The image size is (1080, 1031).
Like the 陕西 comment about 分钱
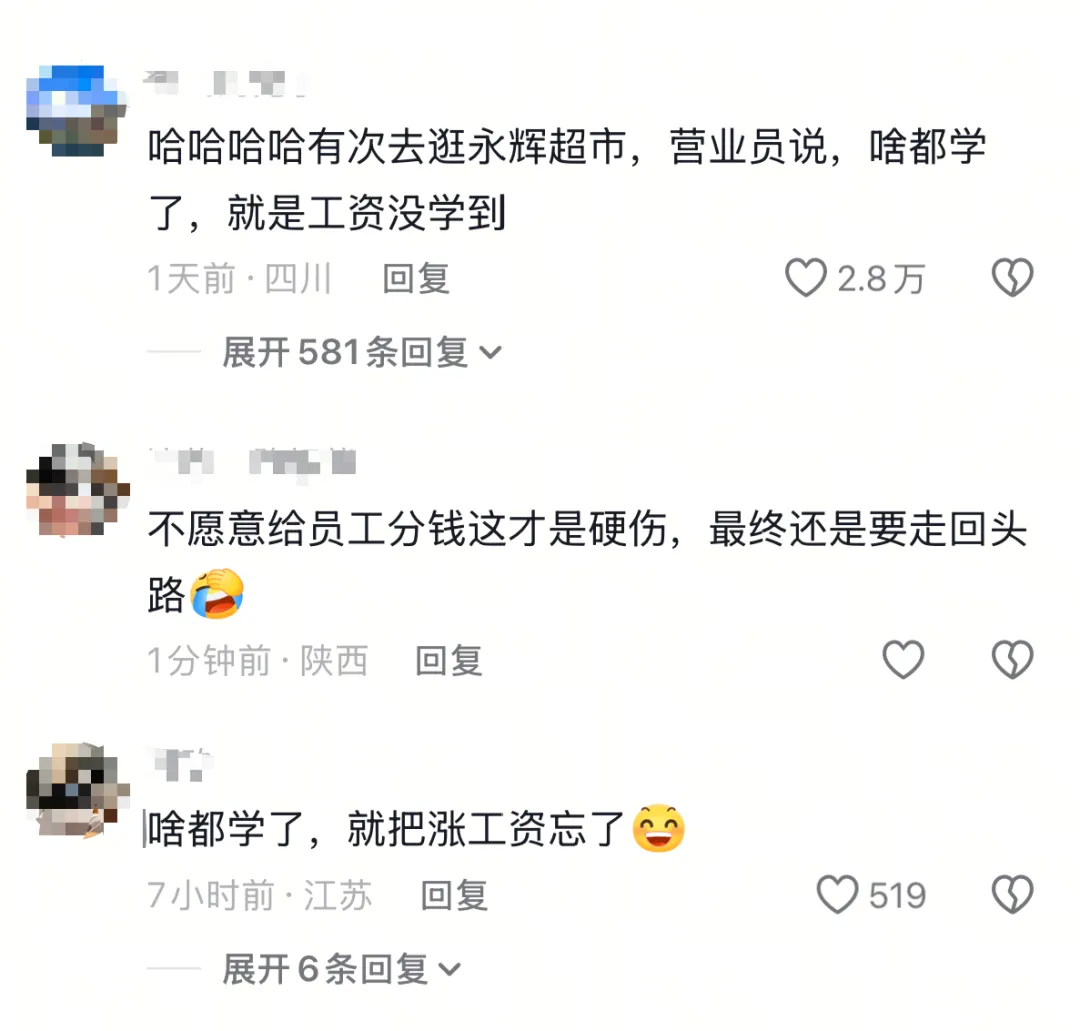[903, 660]
